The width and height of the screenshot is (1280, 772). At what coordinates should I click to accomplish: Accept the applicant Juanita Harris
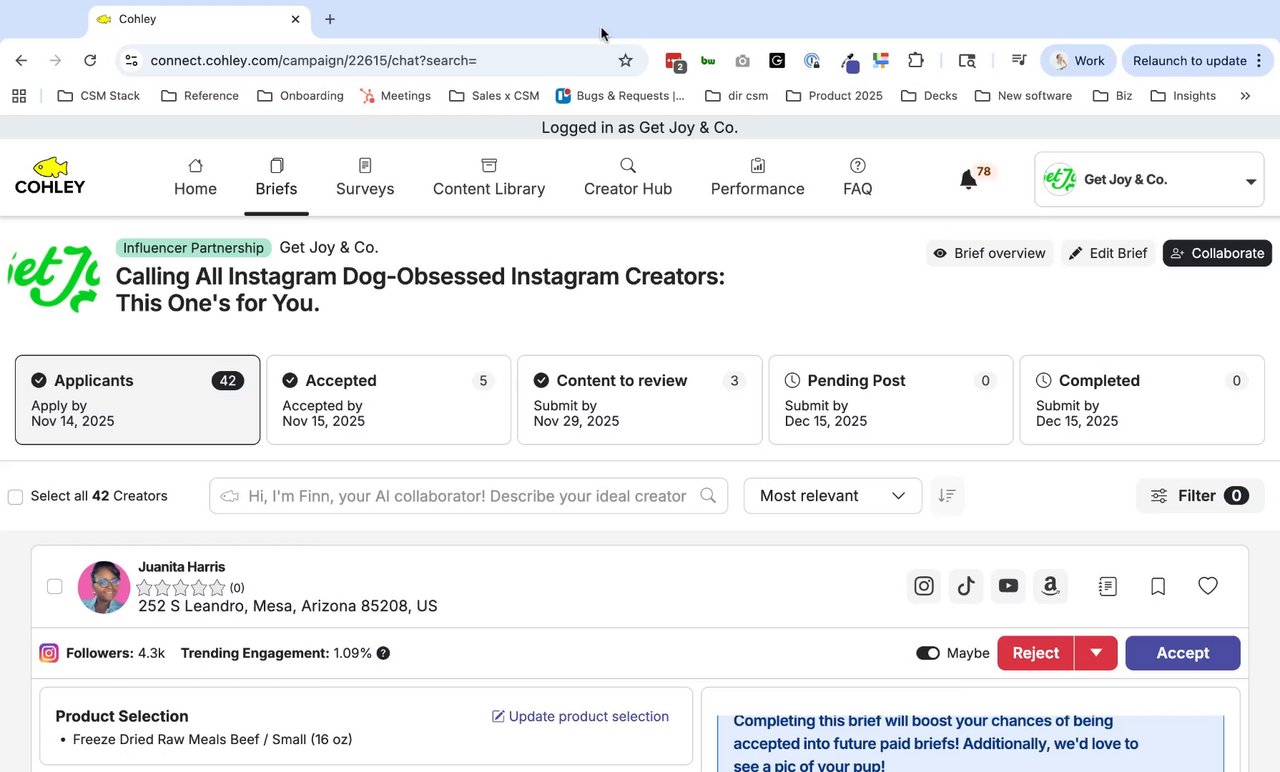click(1182, 653)
